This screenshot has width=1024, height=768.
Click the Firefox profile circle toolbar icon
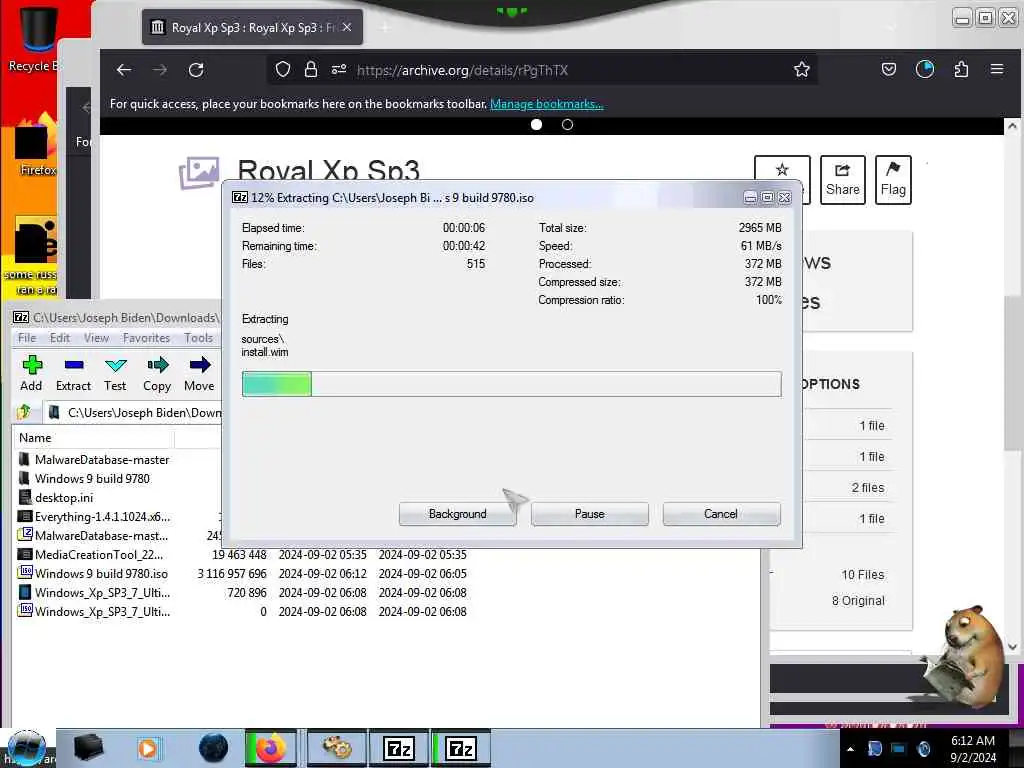pos(925,69)
